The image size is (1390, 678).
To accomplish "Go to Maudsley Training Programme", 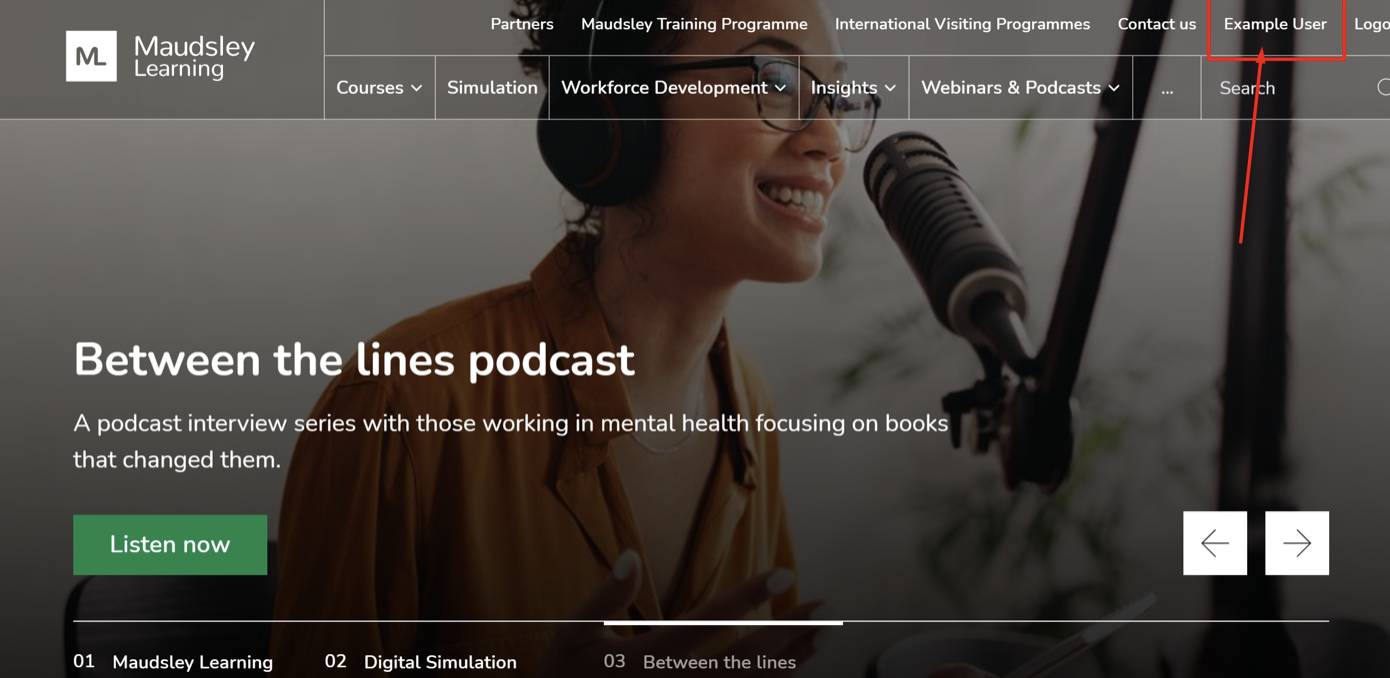I will pos(694,24).
